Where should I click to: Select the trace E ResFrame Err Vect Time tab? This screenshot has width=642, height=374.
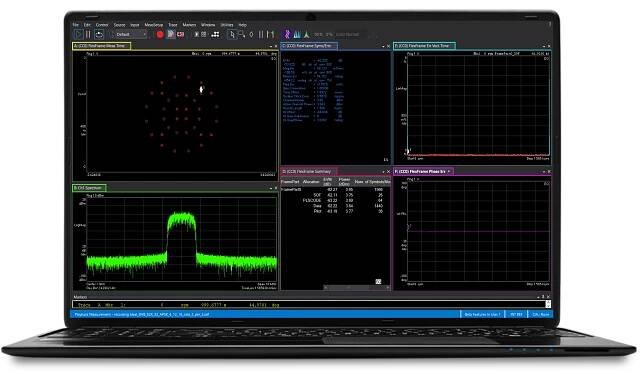pyautogui.click(x=424, y=46)
